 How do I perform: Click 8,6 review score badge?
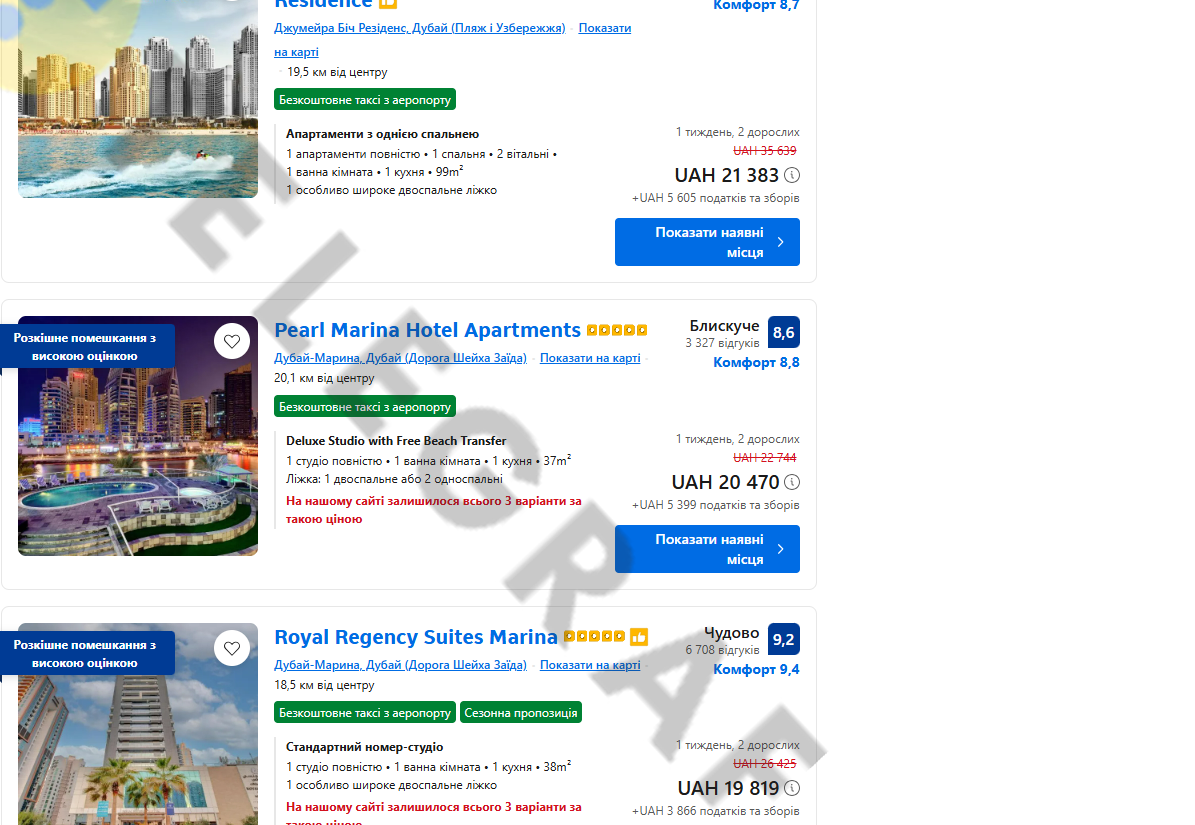click(783, 332)
